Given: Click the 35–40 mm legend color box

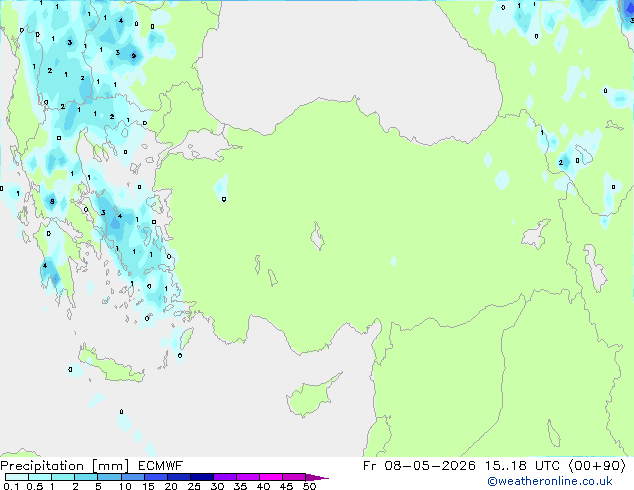Looking at the screenshot, I should click(247, 477).
